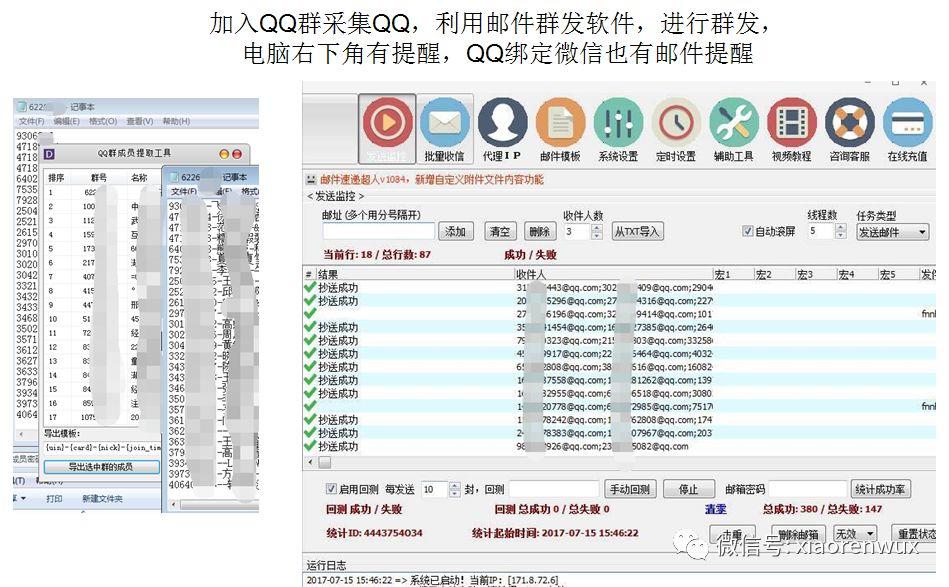Image resolution: width=949 pixels, height=587 pixels.
Task: Open 文件(F) menu in front 6226 记事本
Action: (x=184, y=191)
